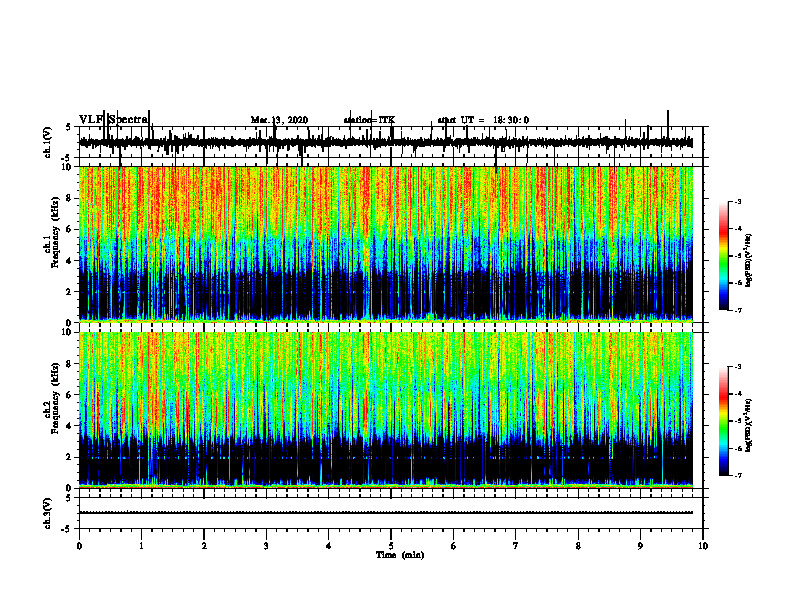Screen dimensions: 792x612
Task: Click time axis tick label "5"
Action: (x=391, y=546)
